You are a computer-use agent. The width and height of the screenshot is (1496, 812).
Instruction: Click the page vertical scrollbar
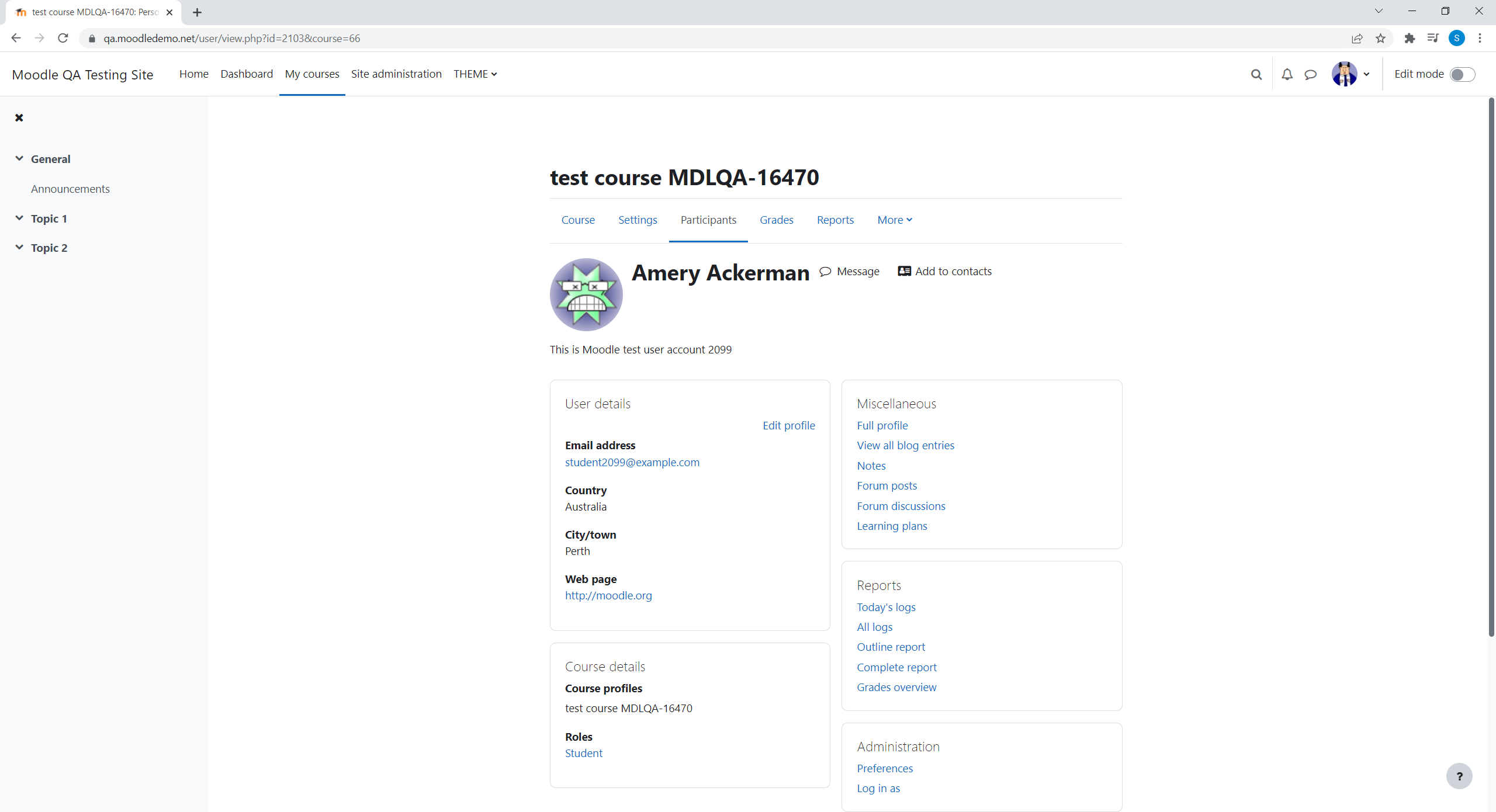1491,368
